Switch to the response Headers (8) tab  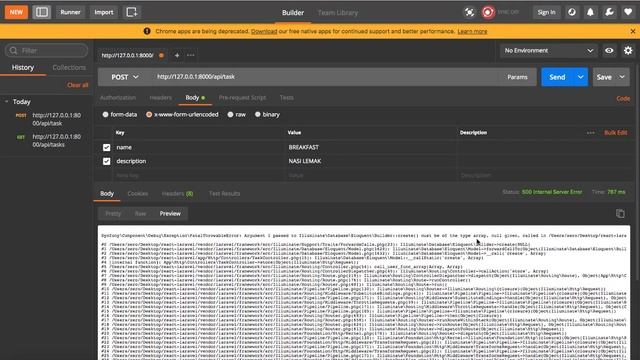point(178,193)
